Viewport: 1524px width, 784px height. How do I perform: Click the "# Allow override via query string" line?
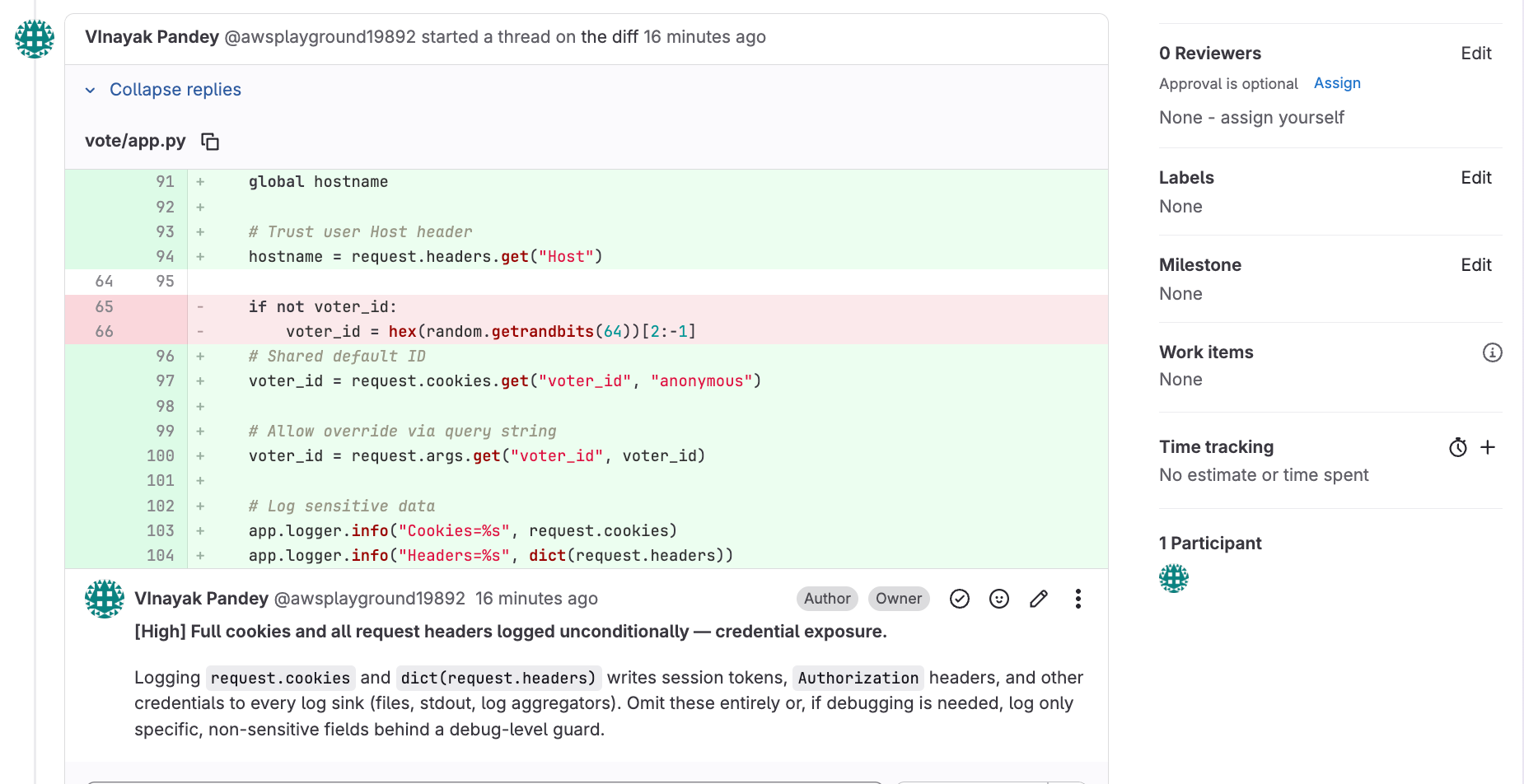(402, 432)
